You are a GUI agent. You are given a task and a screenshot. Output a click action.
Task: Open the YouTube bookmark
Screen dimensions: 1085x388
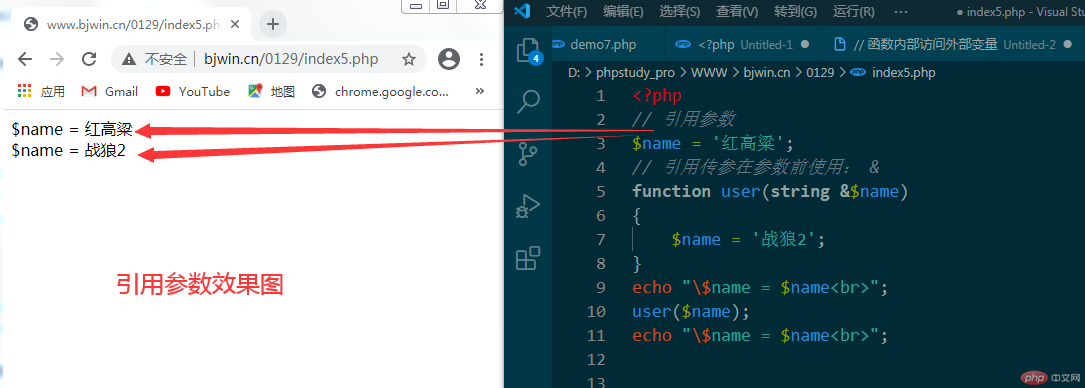192,91
